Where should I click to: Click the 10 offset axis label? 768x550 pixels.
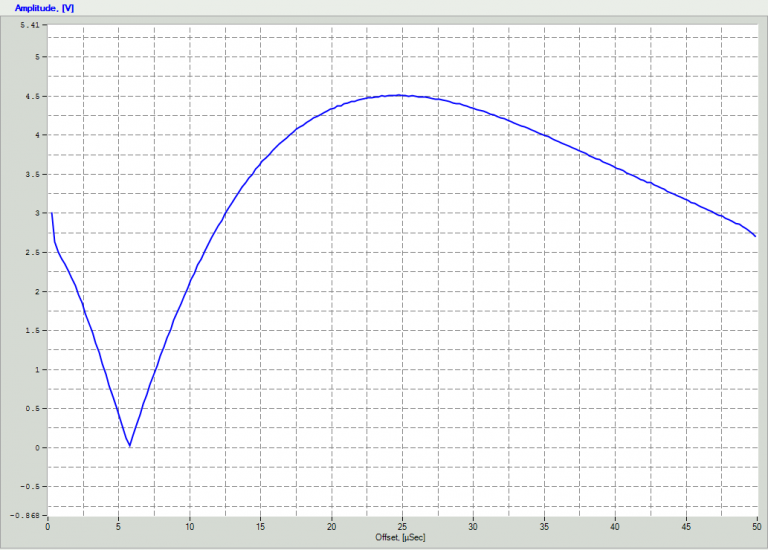coord(190,526)
